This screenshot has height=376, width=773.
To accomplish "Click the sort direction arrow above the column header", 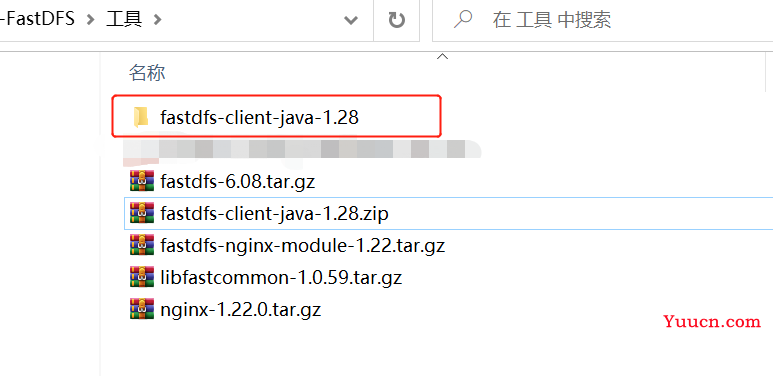I will (442, 57).
